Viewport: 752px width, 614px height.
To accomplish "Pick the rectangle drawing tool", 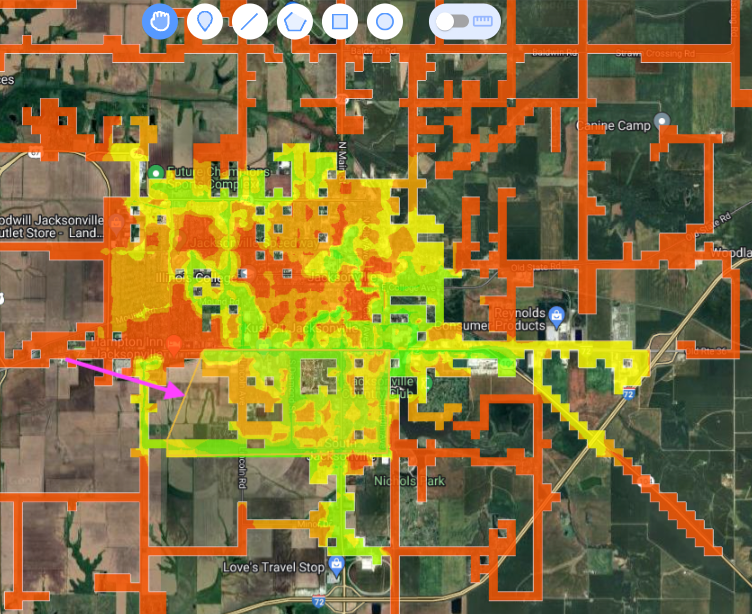I will click(x=340, y=21).
